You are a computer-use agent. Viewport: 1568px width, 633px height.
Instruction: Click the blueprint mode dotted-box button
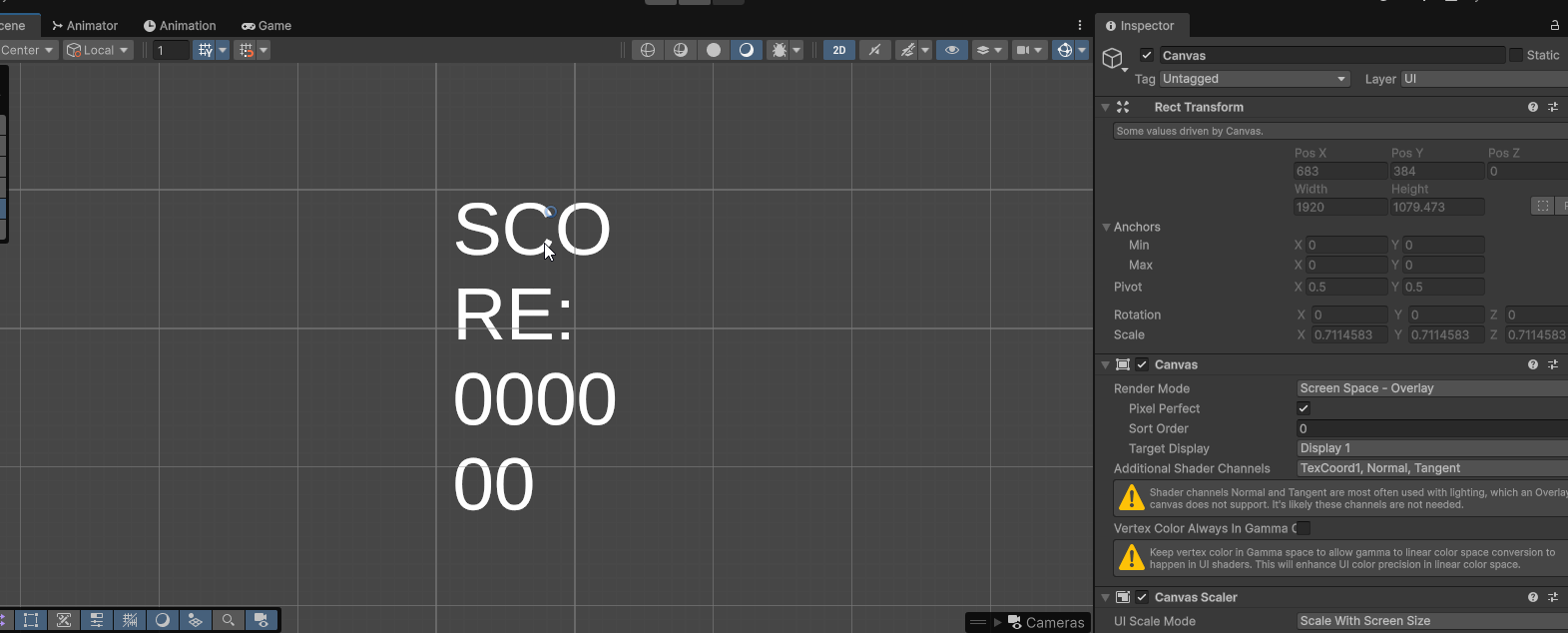point(1543,207)
